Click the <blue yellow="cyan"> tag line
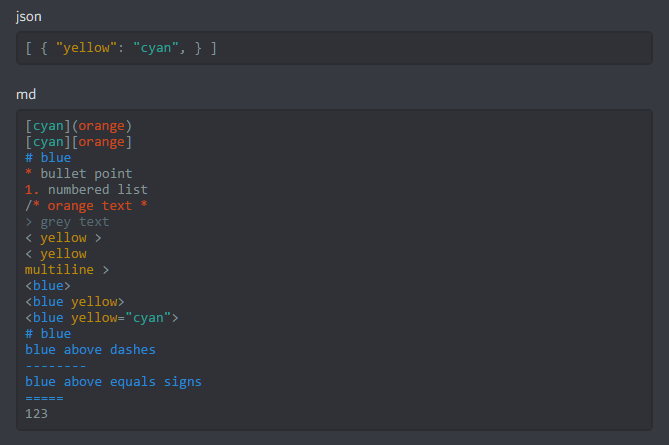 point(101,317)
